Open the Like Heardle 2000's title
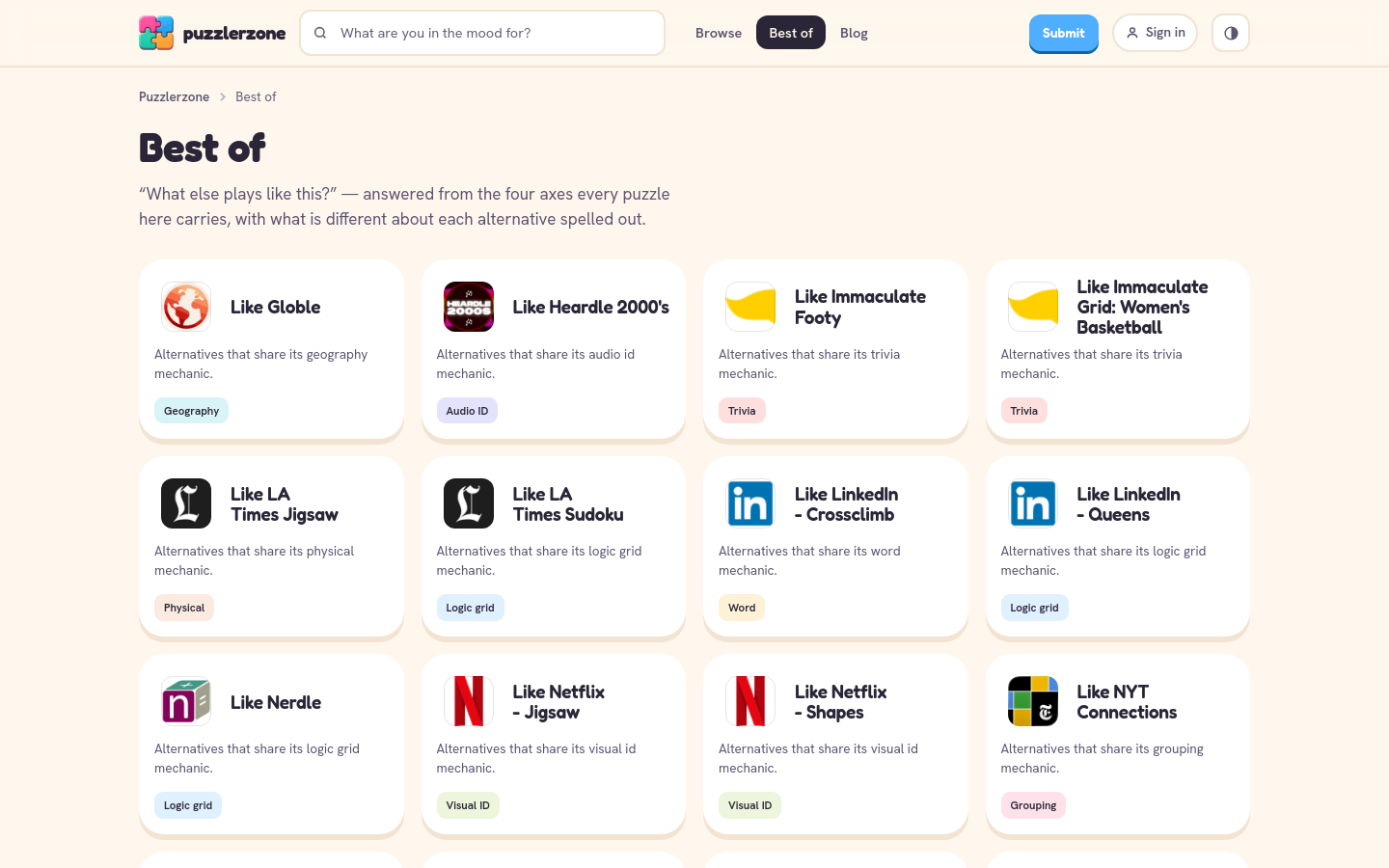This screenshot has height=868, width=1389. click(x=590, y=307)
